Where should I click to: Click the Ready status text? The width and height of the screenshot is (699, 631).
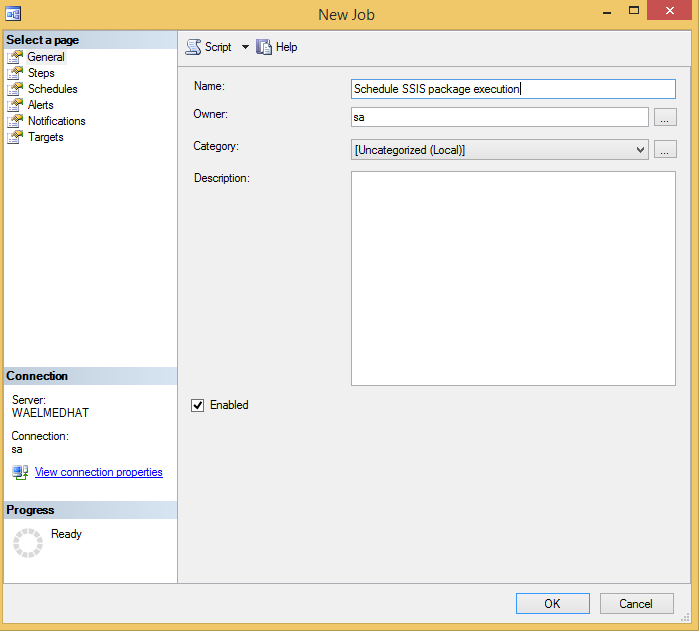[66, 534]
